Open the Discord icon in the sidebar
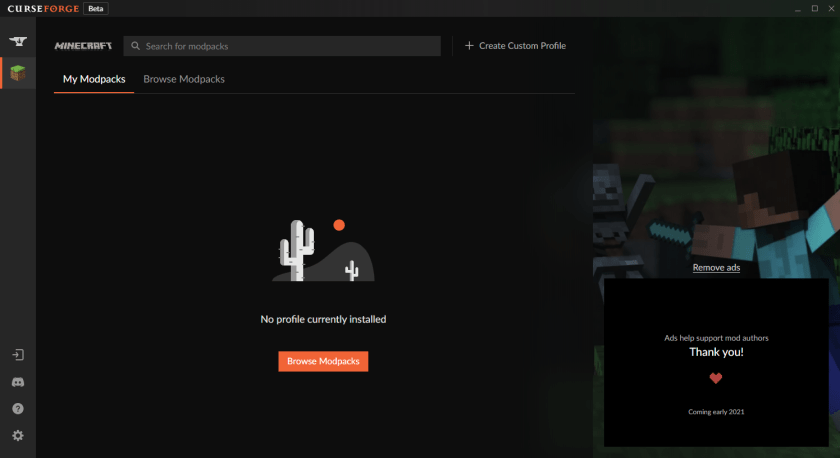Screen dimensions: 840x458 [x=17, y=382]
